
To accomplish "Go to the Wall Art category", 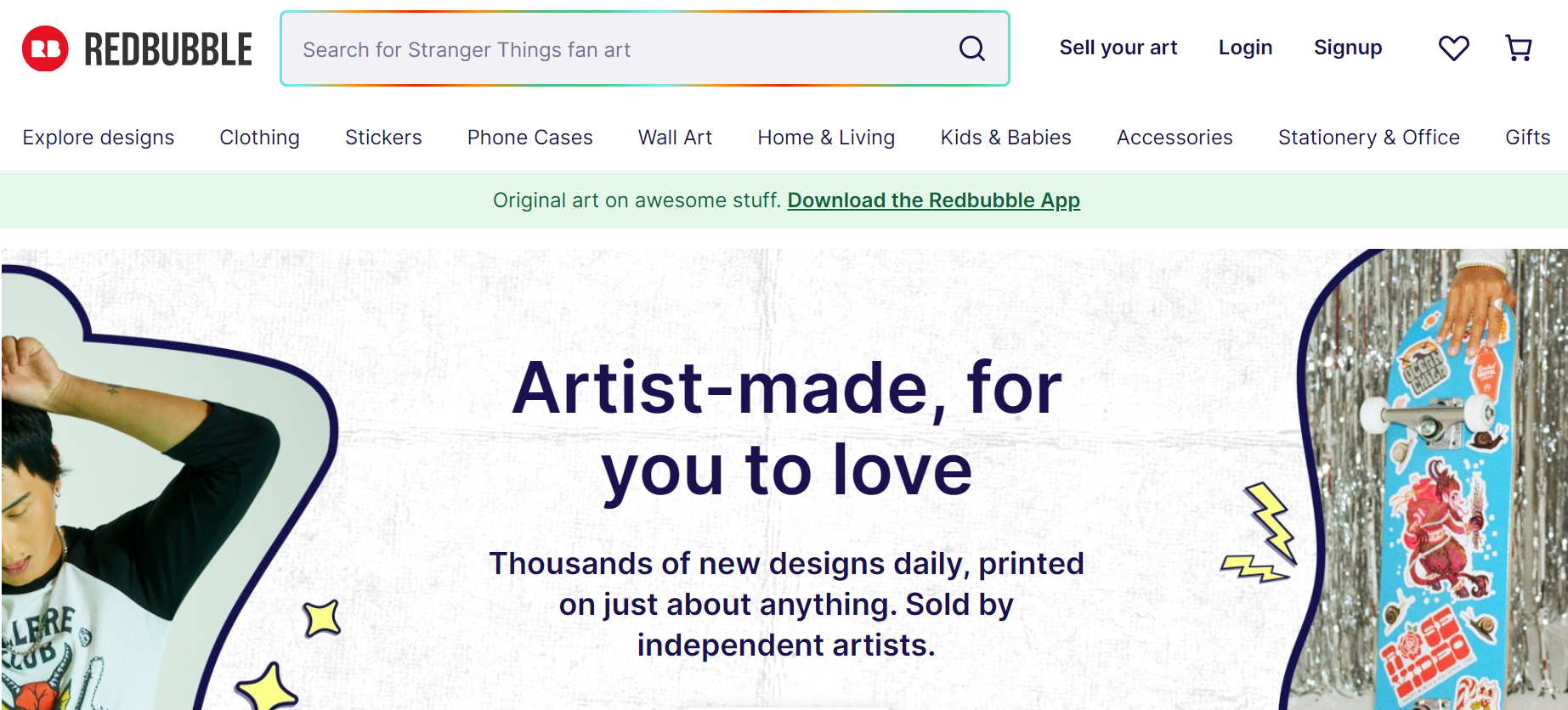I will point(675,138).
